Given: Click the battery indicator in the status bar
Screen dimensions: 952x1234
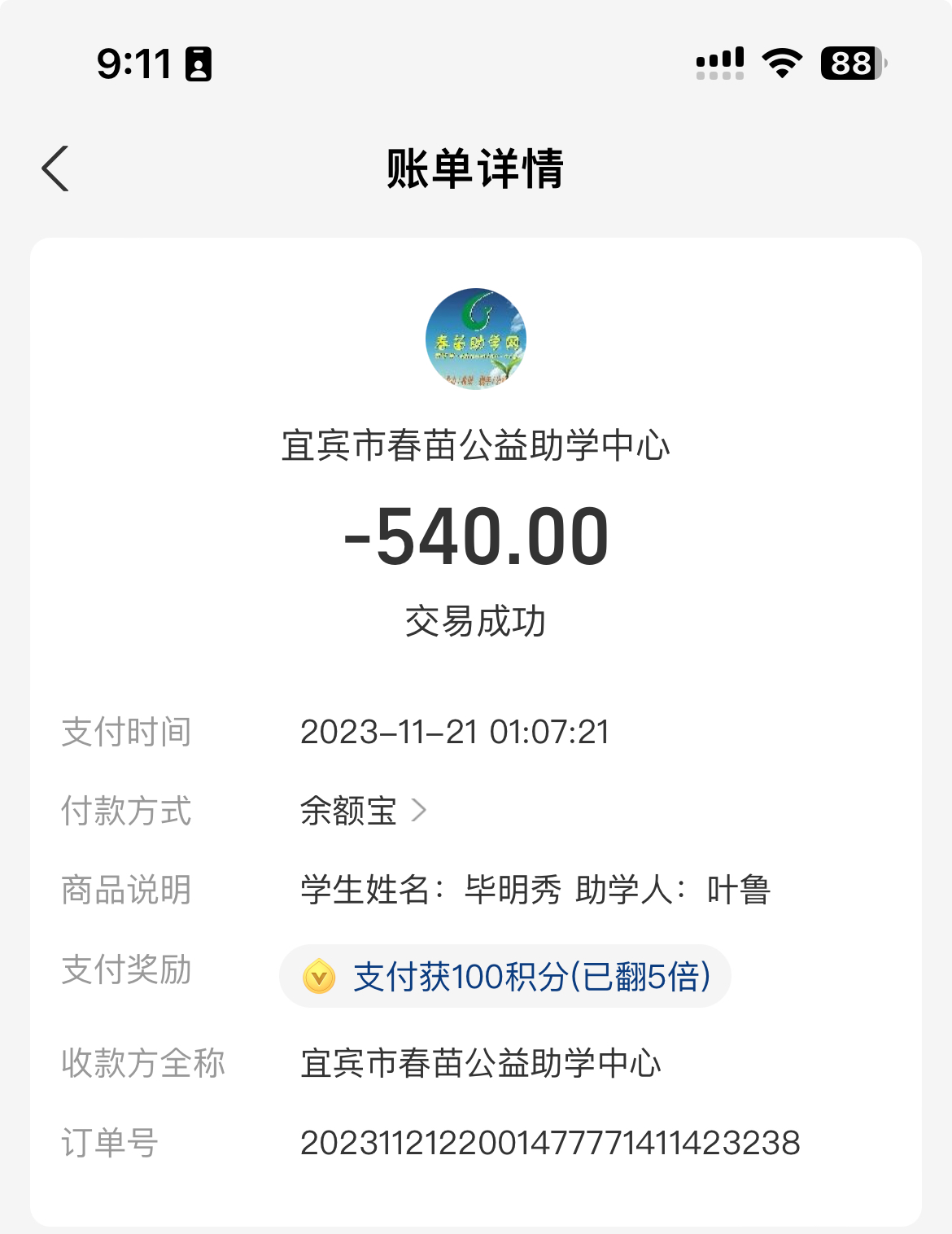Looking at the screenshot, I should point(854,63).
